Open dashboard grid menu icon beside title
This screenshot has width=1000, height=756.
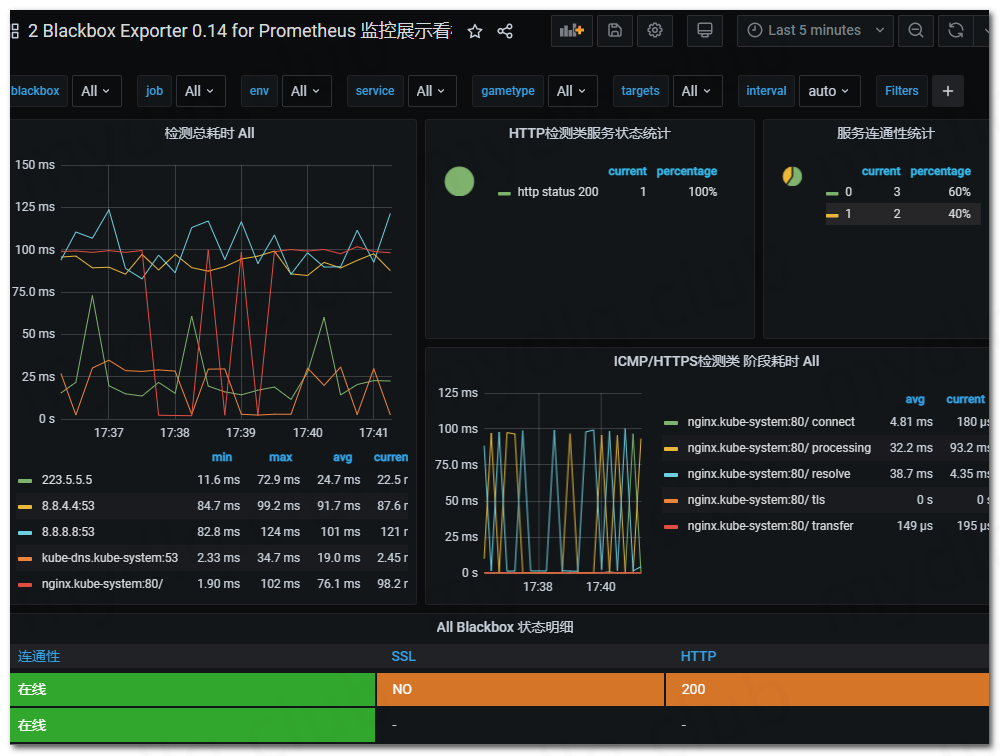coord(14,31)
